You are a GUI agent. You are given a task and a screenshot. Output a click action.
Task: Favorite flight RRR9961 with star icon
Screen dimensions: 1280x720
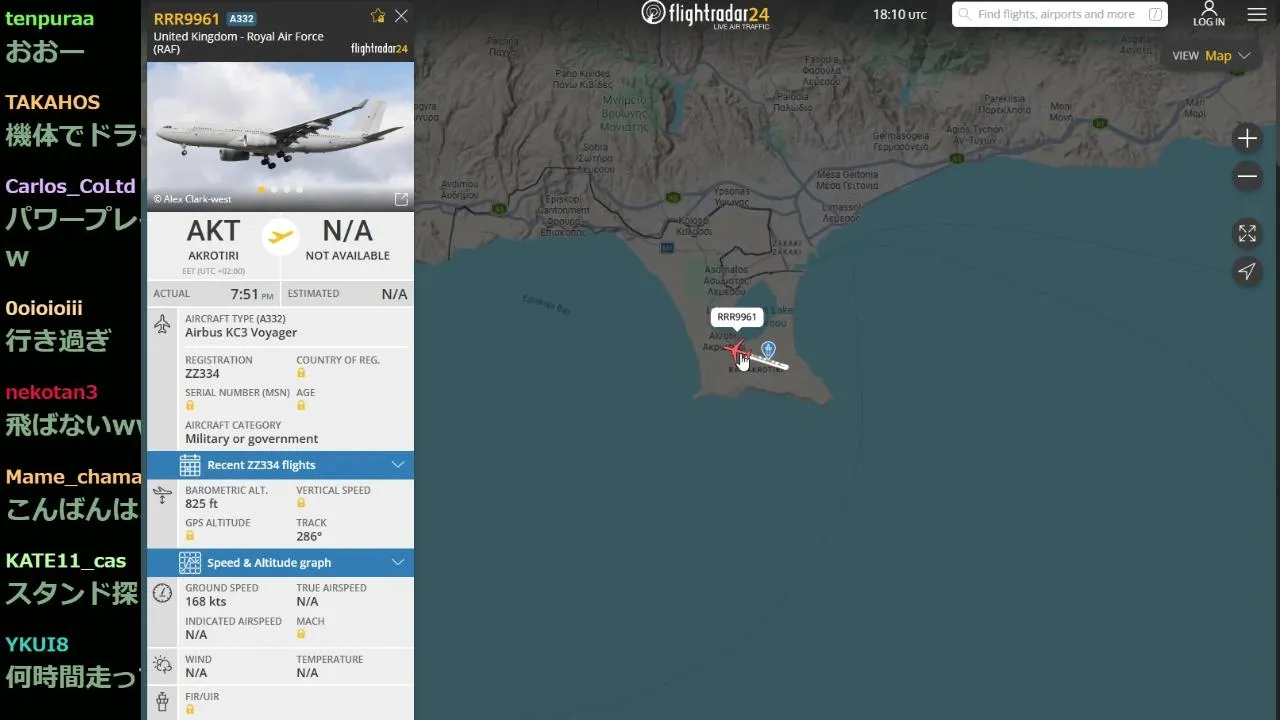pyautogui.click(x=377, y=16)
